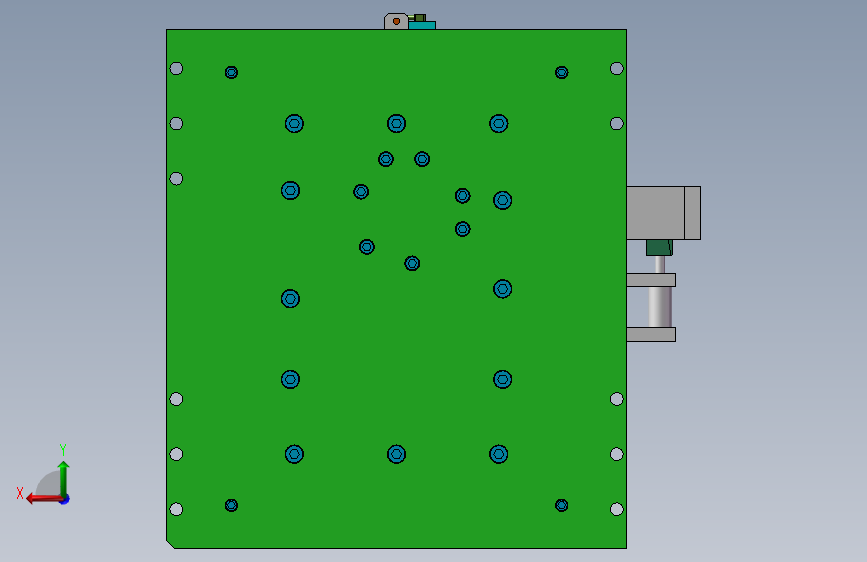This screenshot has width=867, height=562.
Task: Select the gray end cap of the motor
Action: click(x=692, y=213)
